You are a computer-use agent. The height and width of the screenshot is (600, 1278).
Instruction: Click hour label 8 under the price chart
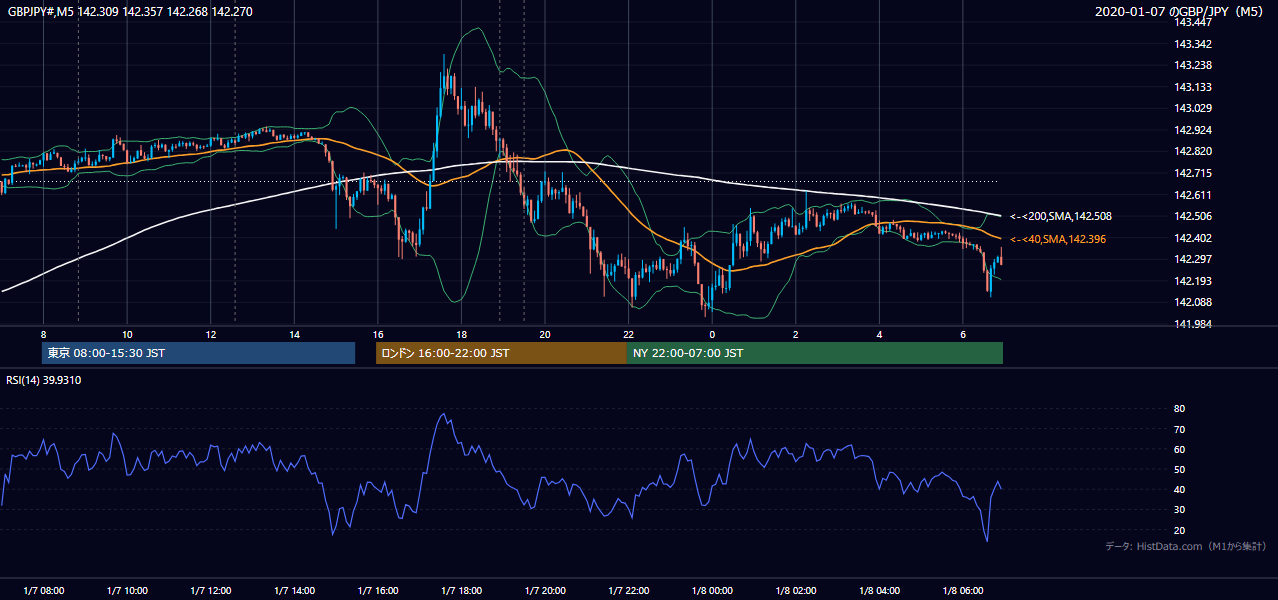43,334
